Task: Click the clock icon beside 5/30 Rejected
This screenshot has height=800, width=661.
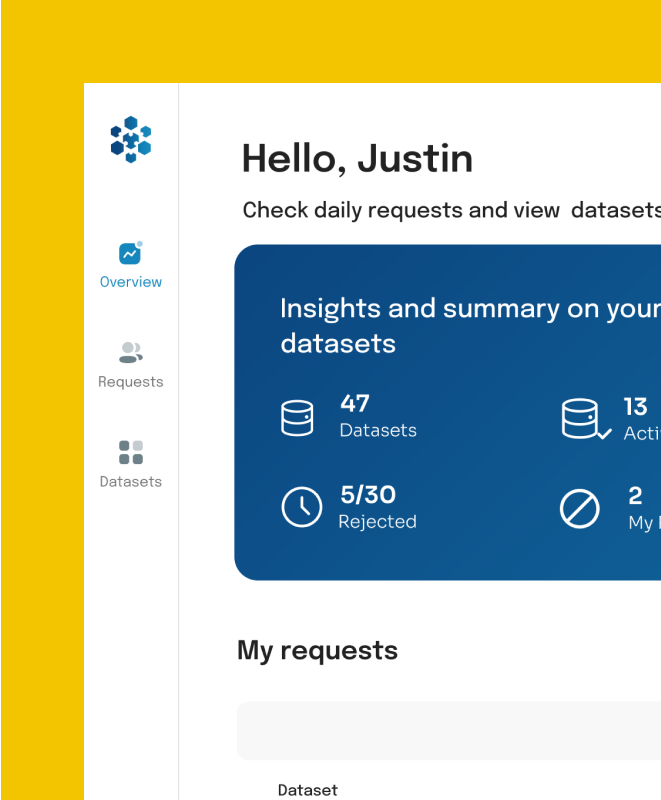Action: point(301,507)
